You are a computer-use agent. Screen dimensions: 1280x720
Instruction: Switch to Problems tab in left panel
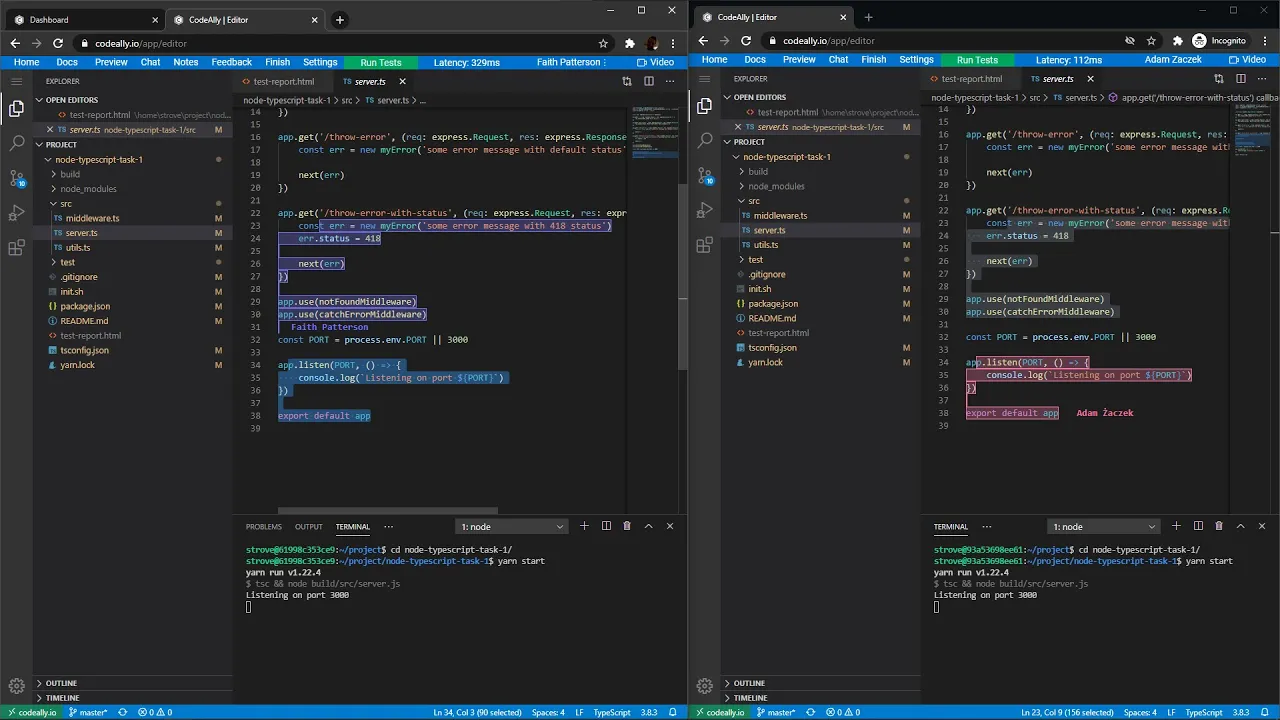264,527
